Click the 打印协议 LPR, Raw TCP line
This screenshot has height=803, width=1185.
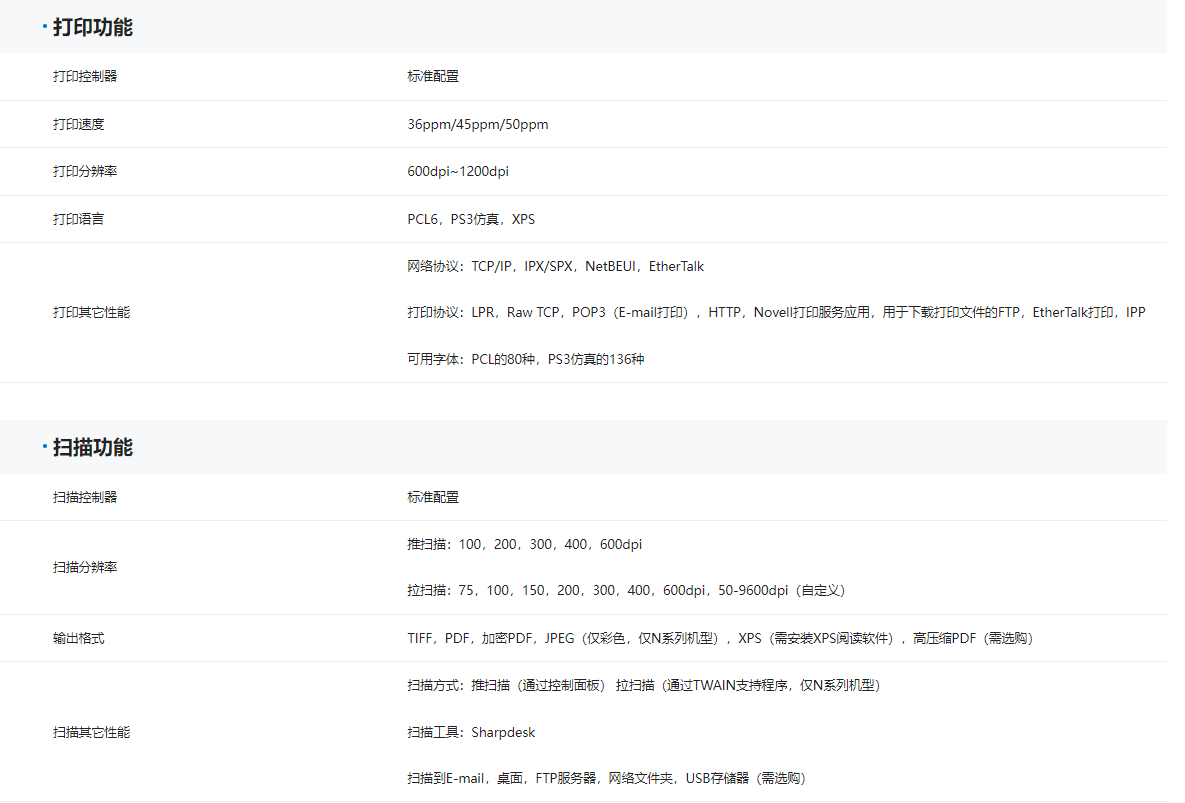point(775,312)
